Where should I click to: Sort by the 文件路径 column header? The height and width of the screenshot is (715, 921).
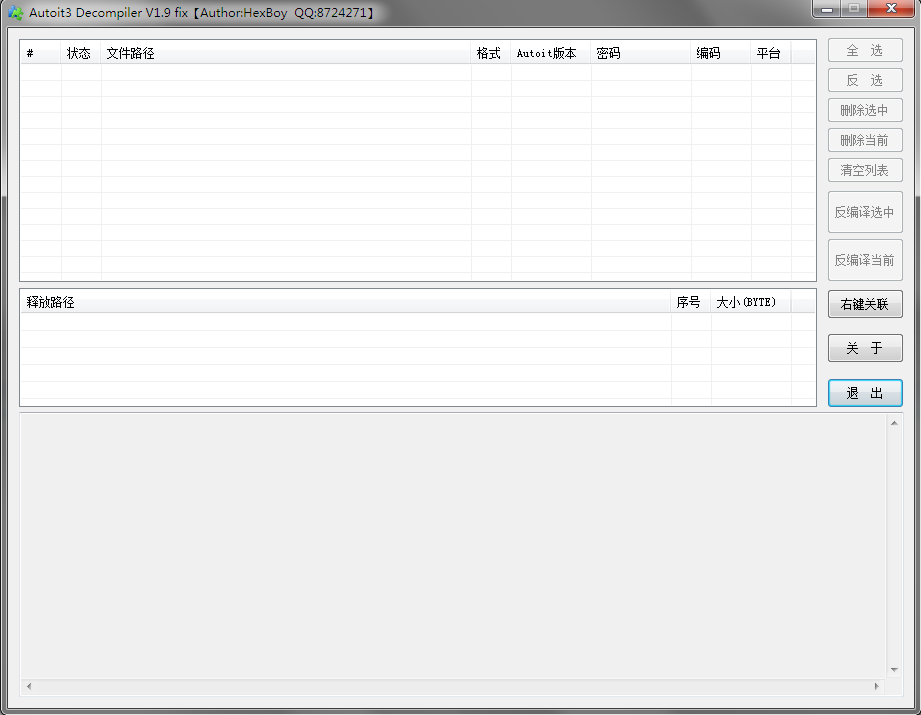click(285, 53)
